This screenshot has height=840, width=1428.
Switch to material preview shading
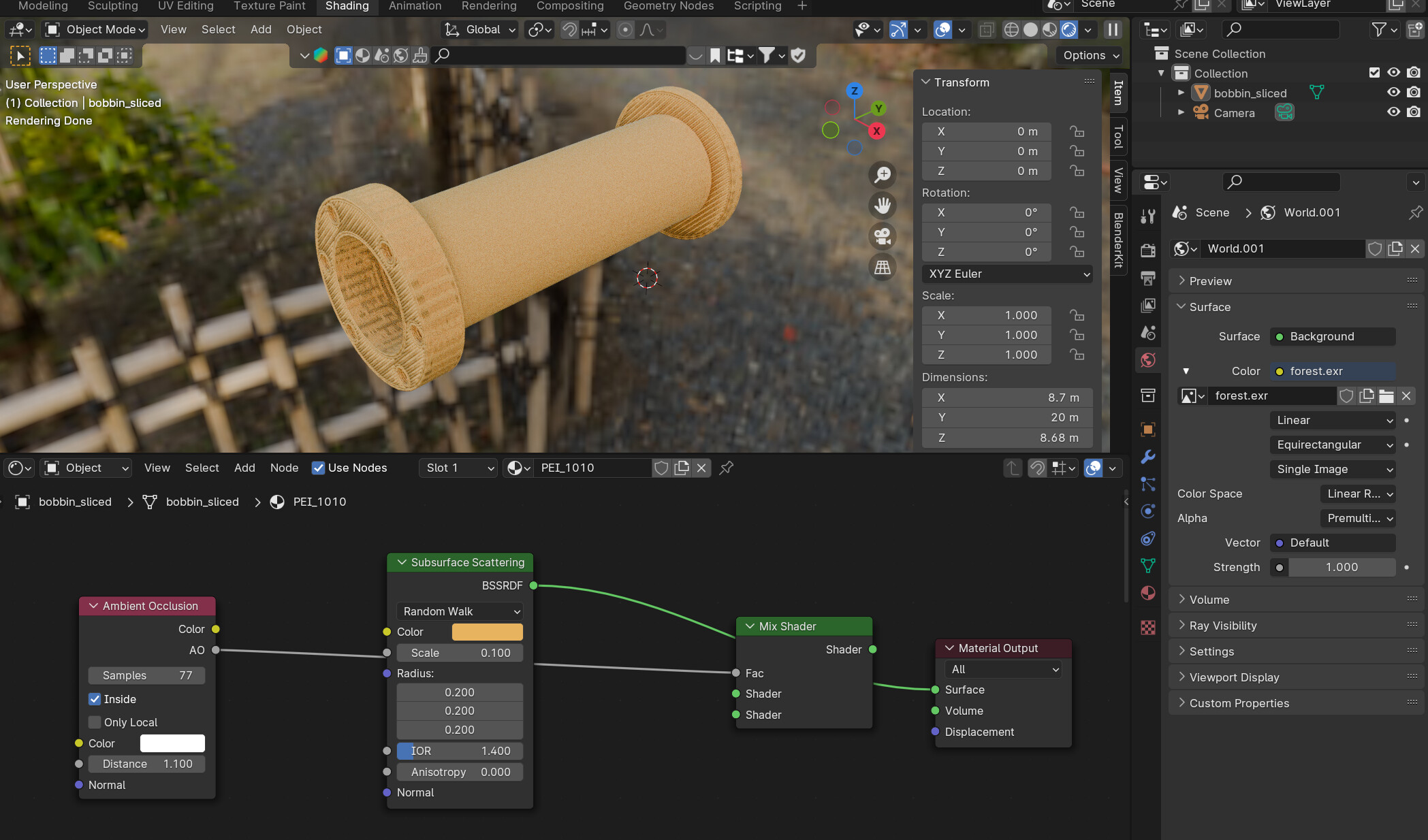[1049, 30]
